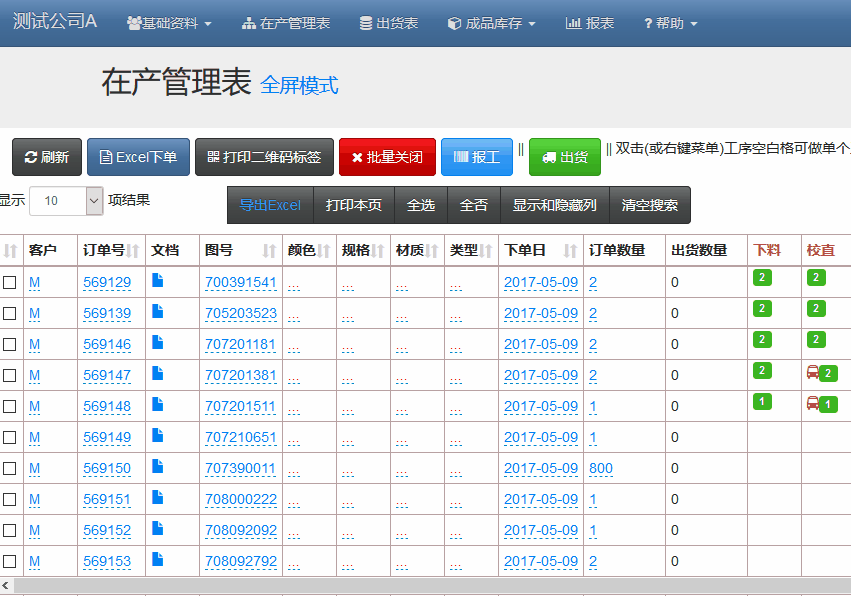This screenshot has width=851, height=596.
Task: Check the box for order 569129
Action: tap(10, 283)
